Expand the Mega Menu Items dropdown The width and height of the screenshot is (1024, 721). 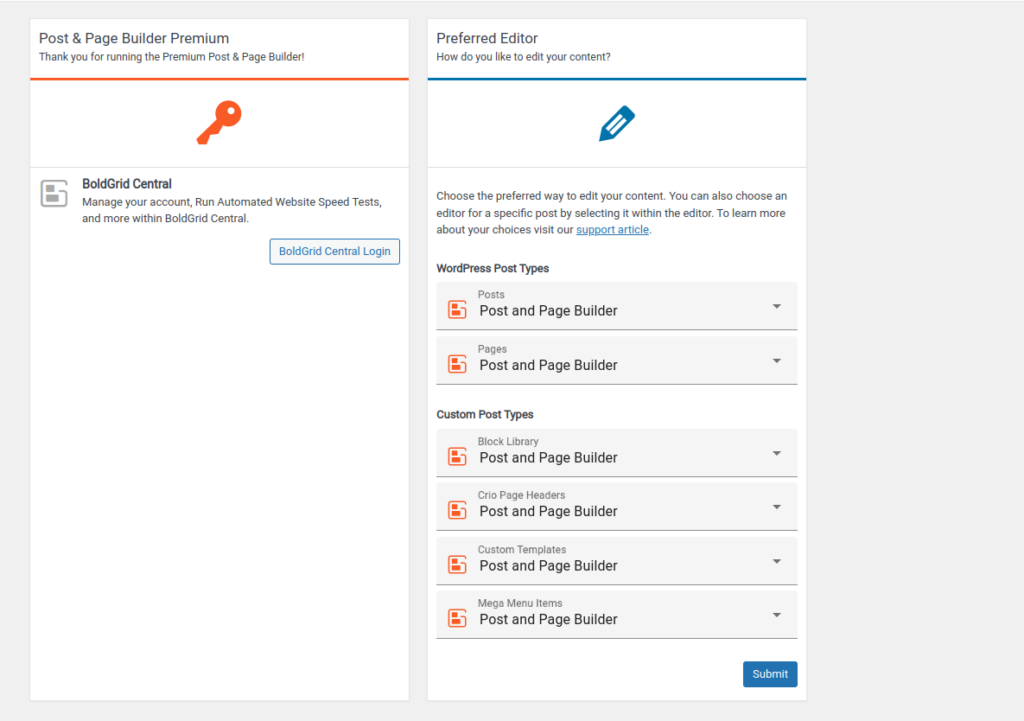(776, 615)
